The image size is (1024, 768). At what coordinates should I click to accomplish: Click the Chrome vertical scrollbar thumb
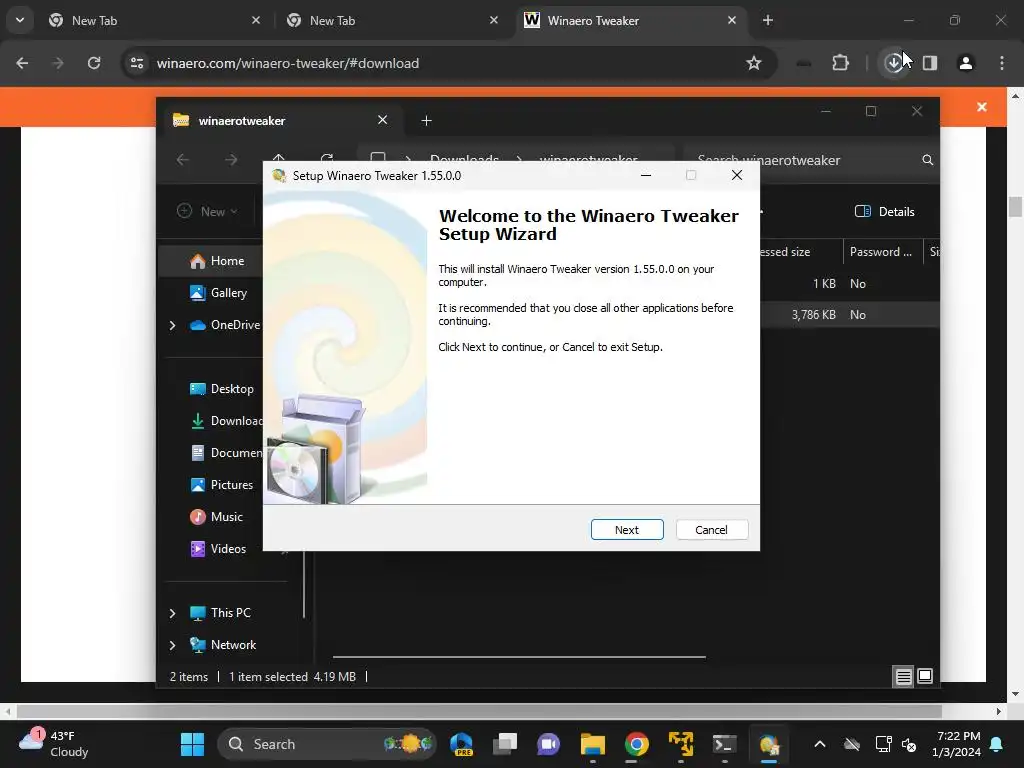[x=1015, y=206]
